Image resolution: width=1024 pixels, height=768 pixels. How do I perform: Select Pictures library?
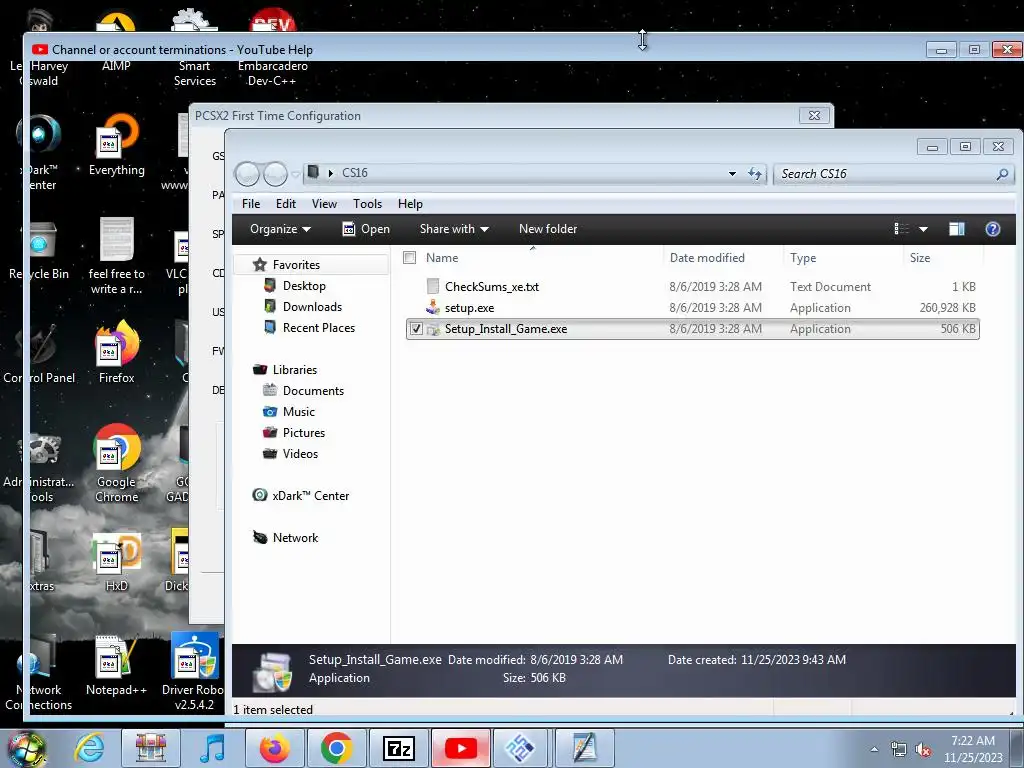click(x=304, y=432)
